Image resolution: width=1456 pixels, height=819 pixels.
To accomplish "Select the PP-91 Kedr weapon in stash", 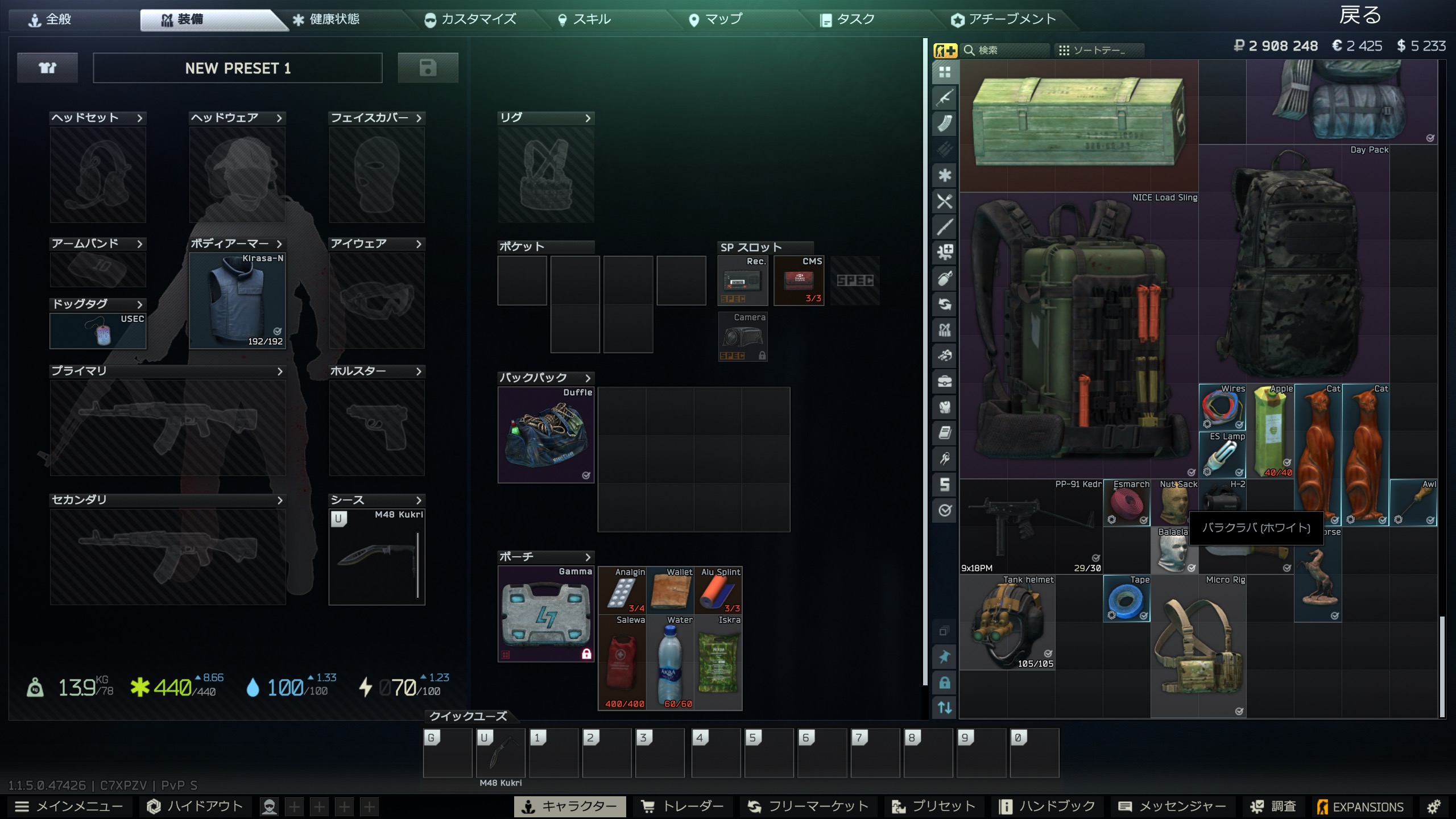I will click(x=1031, y=526).
